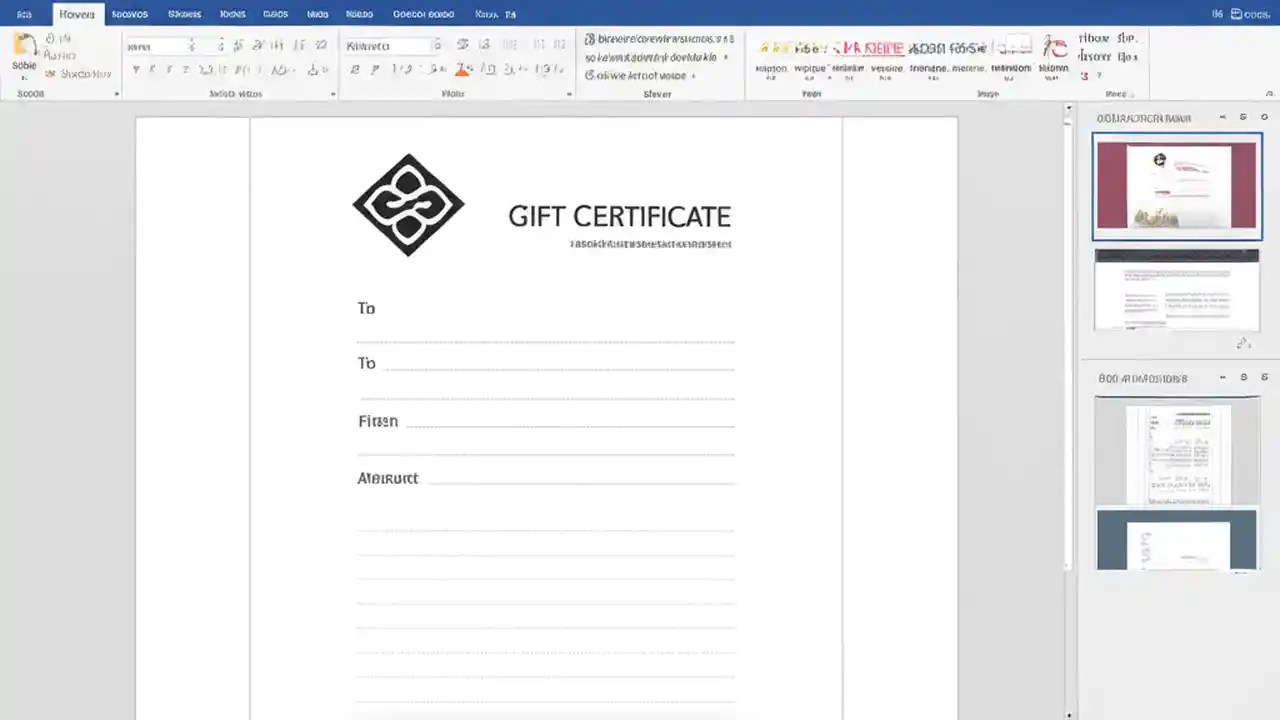Toggle subscript formatting
Image resolution: width=1280 pixels, height=720 pixels.
point(423,70)
